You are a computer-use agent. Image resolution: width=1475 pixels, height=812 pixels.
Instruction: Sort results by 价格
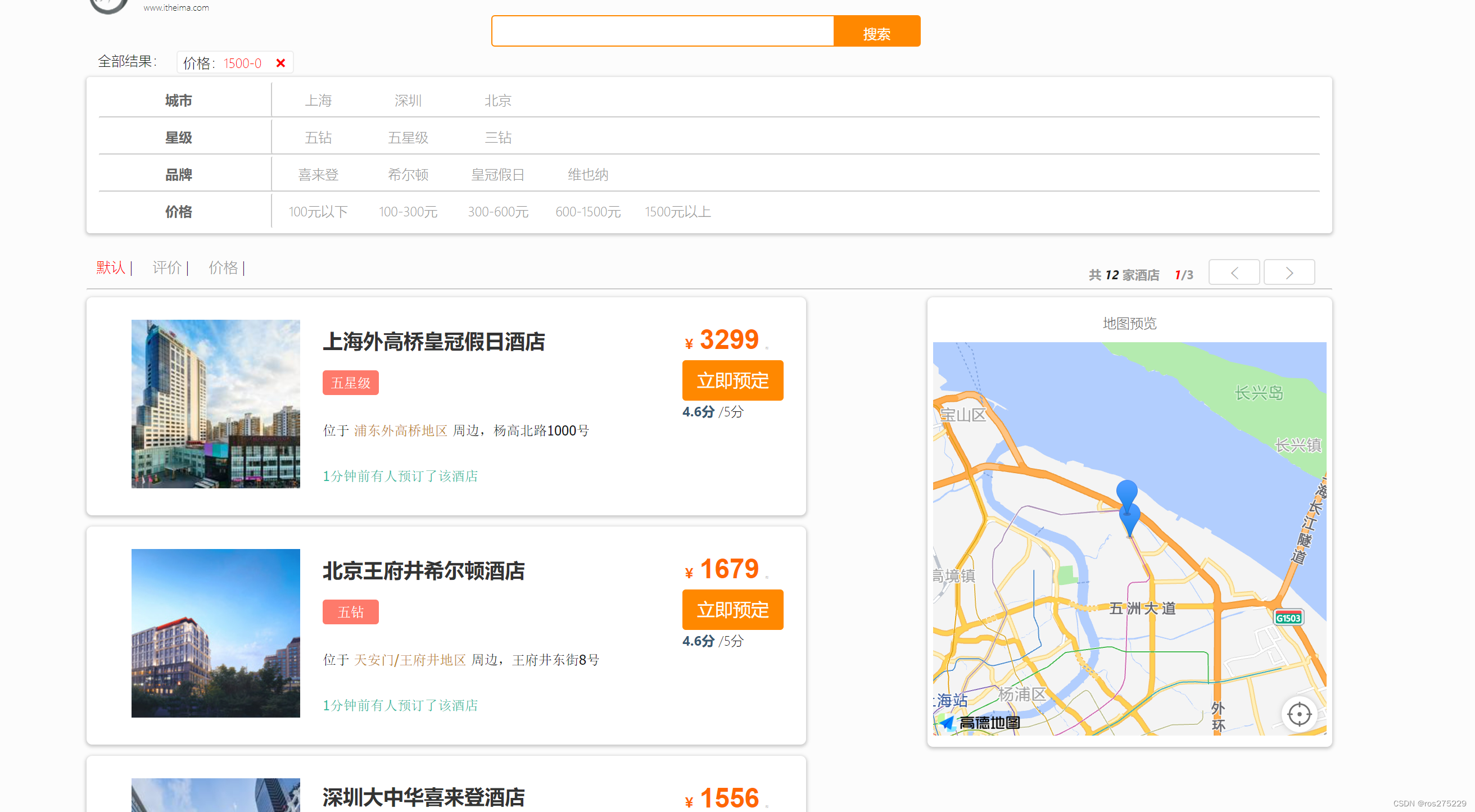[x=223, y=268]
